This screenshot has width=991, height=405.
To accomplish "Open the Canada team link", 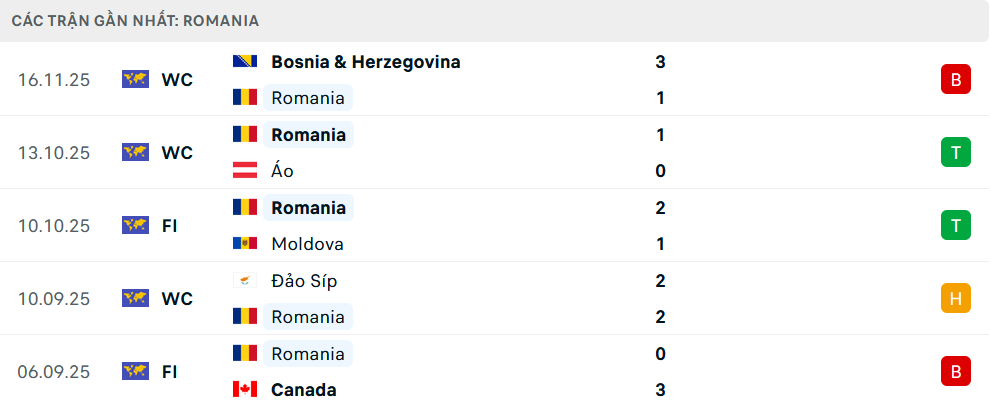I will tap(303, 390).
